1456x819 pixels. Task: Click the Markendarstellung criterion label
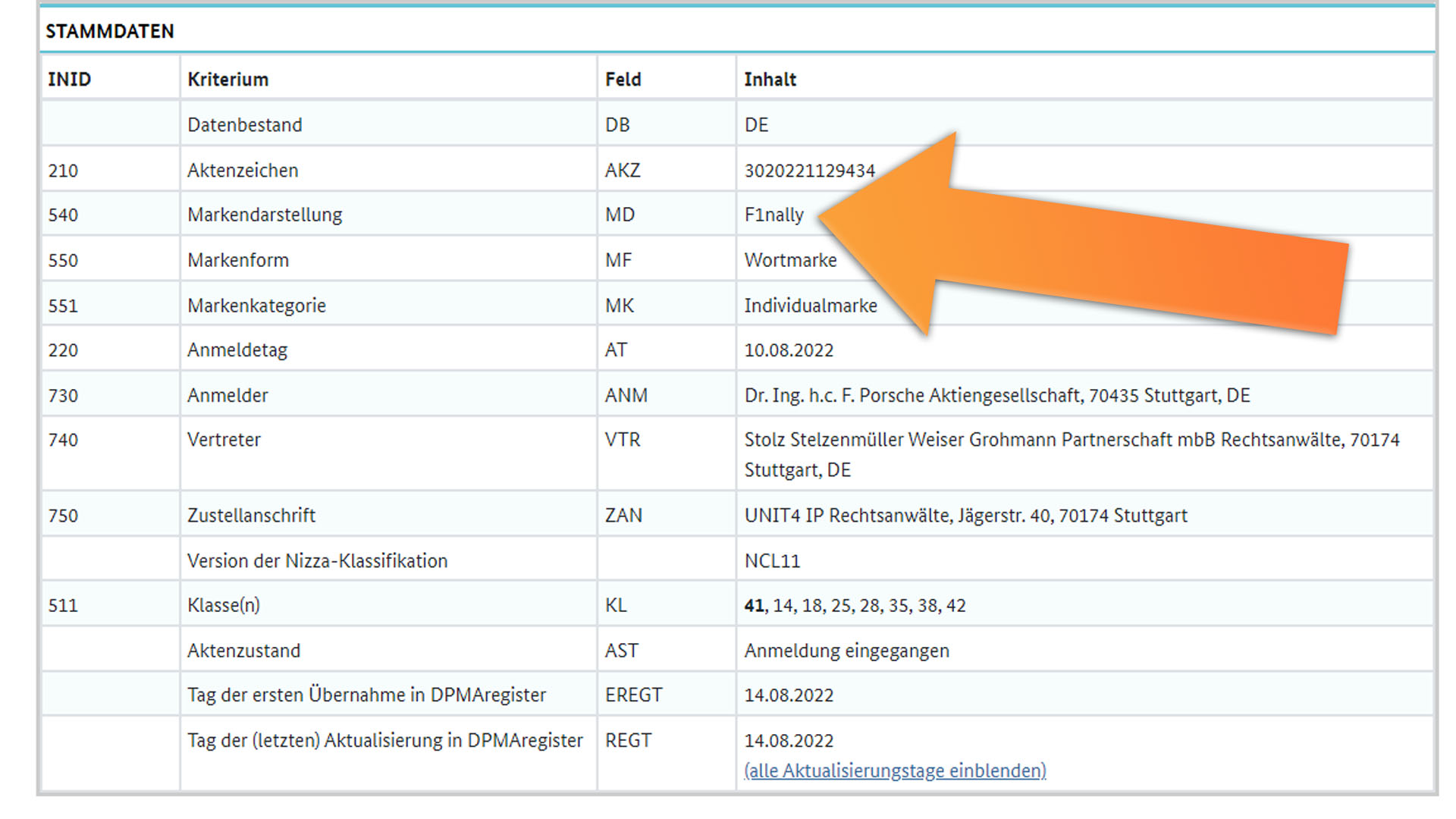pos(265,215)
